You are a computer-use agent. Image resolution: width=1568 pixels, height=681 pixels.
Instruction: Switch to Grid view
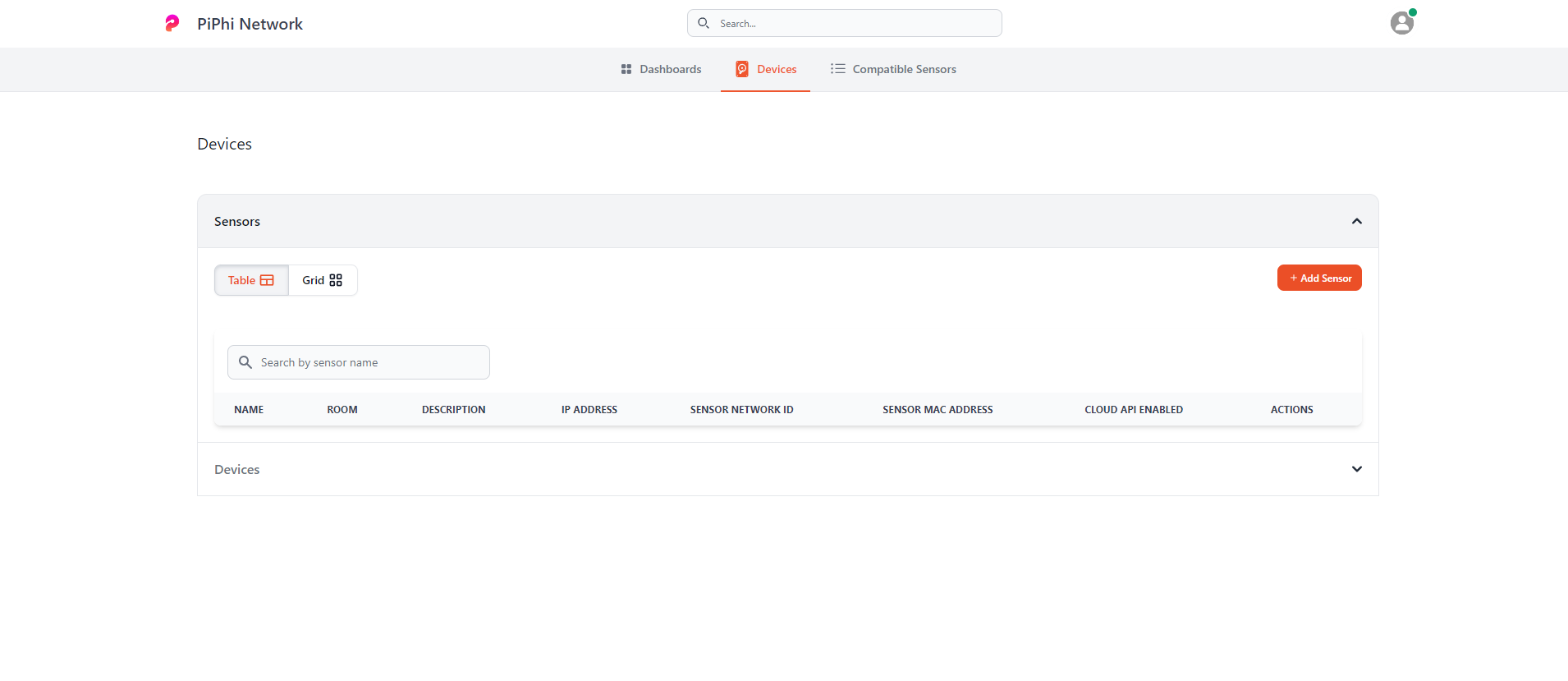[323, 280]
